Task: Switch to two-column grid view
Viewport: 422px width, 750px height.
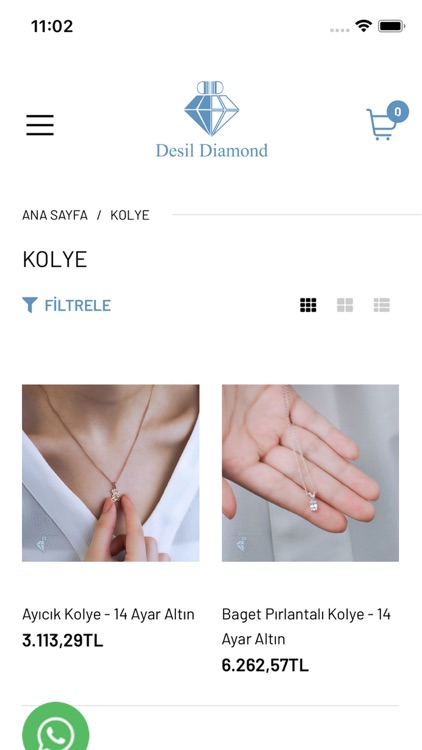Action: tap(345, 305)
